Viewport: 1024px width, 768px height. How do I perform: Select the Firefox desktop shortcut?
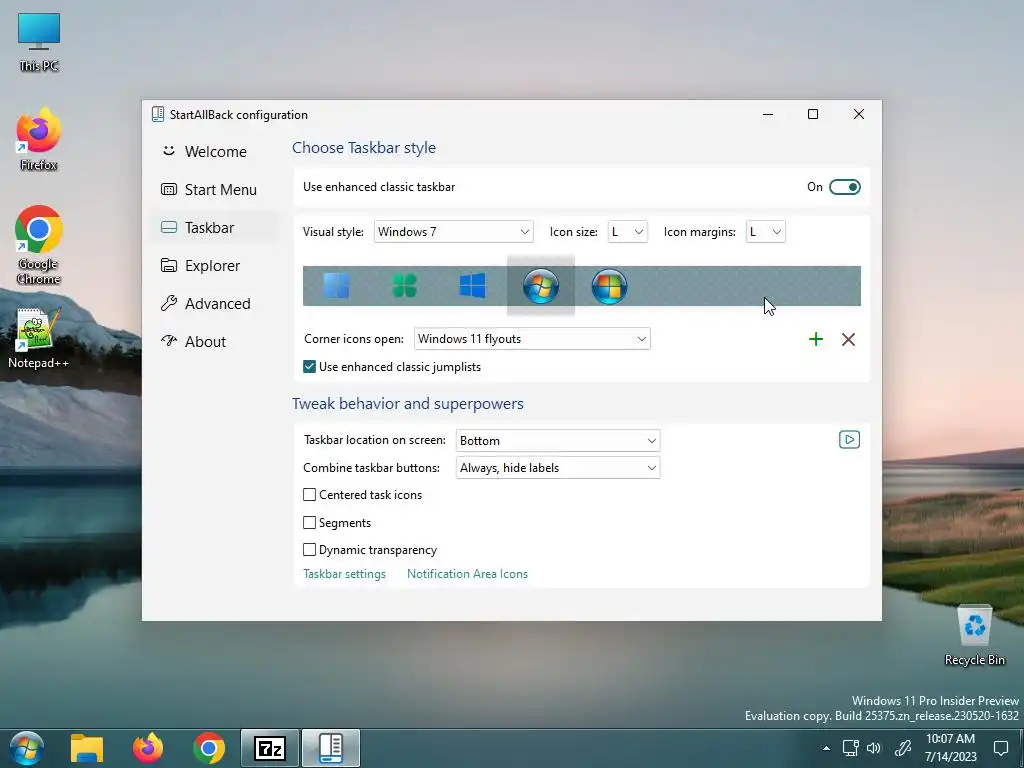[39, 140]
